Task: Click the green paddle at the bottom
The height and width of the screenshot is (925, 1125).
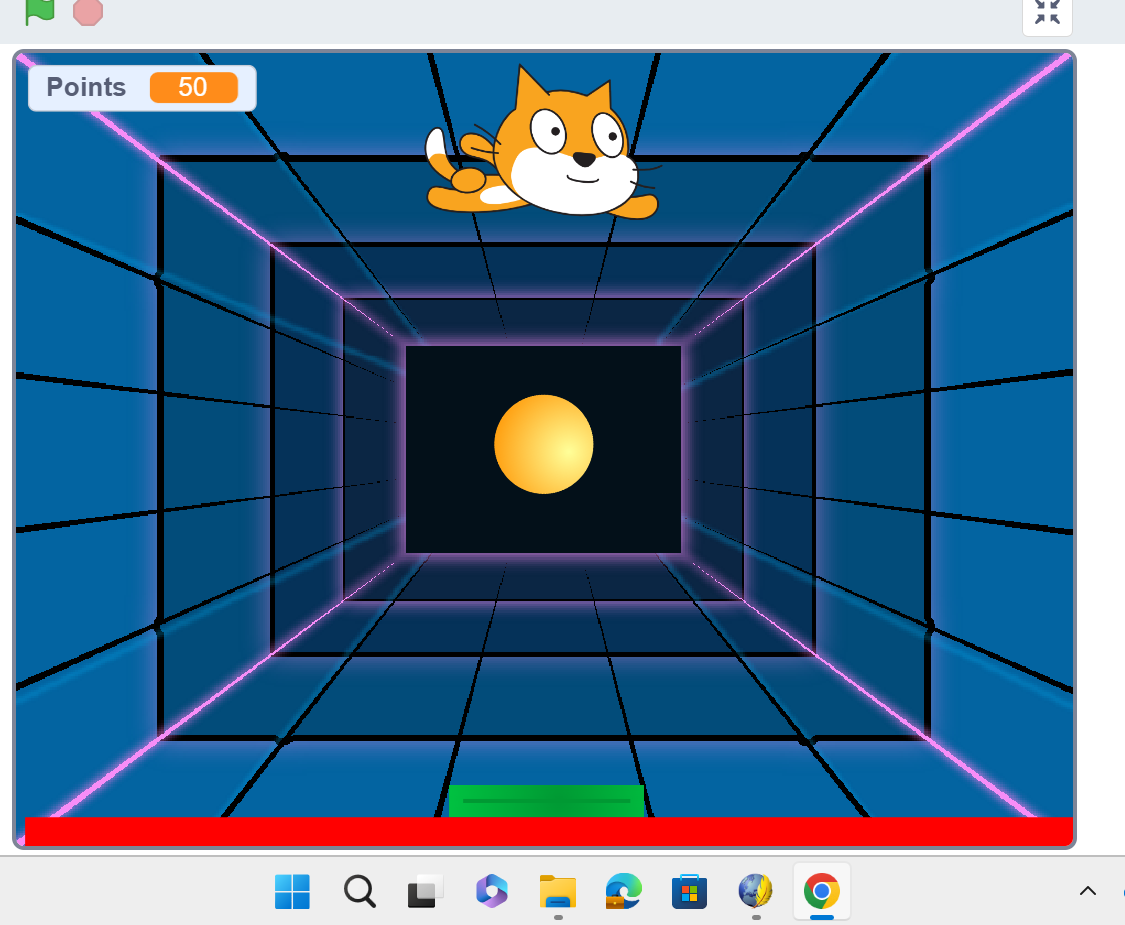Action: click(546, 801)
